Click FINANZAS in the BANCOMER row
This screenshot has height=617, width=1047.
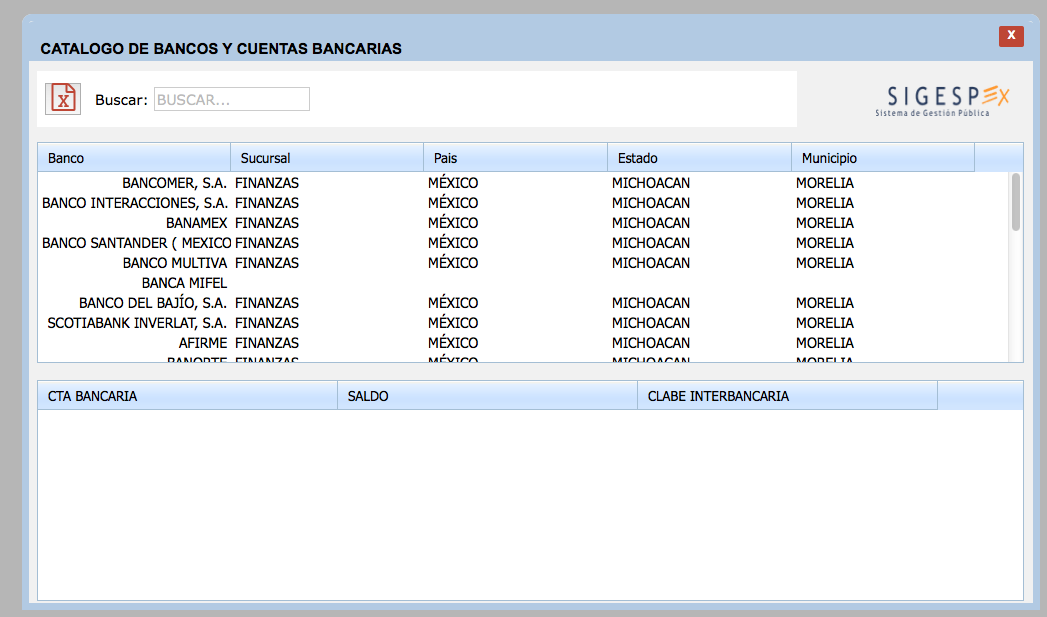pos(267,183)
